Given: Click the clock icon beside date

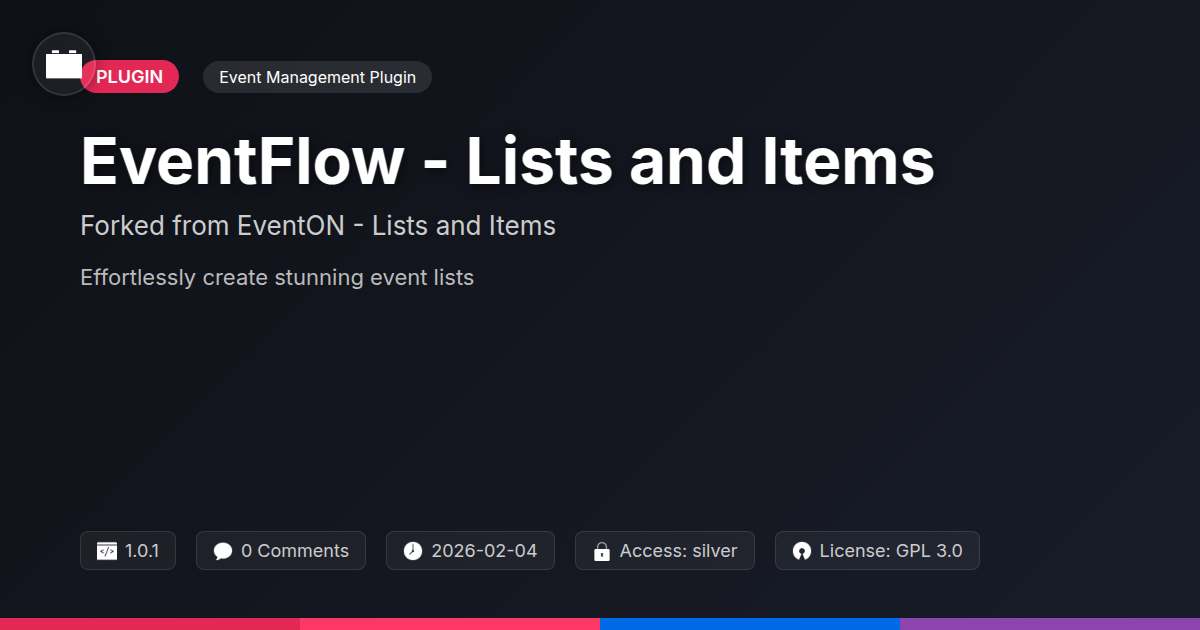Looking at the screenshot, I should click(413, 551).
